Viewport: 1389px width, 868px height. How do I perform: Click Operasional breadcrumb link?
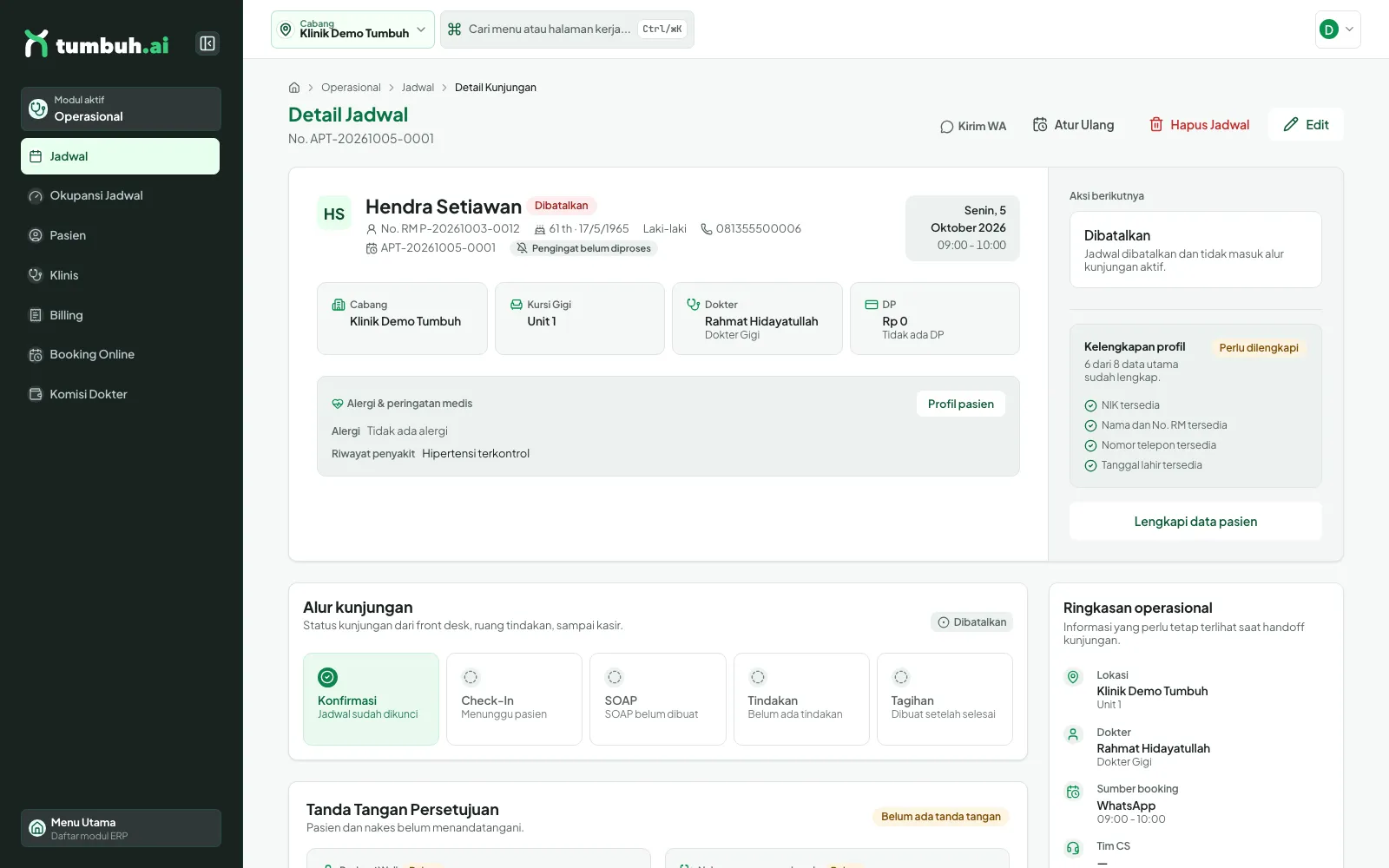pos(351,88)
